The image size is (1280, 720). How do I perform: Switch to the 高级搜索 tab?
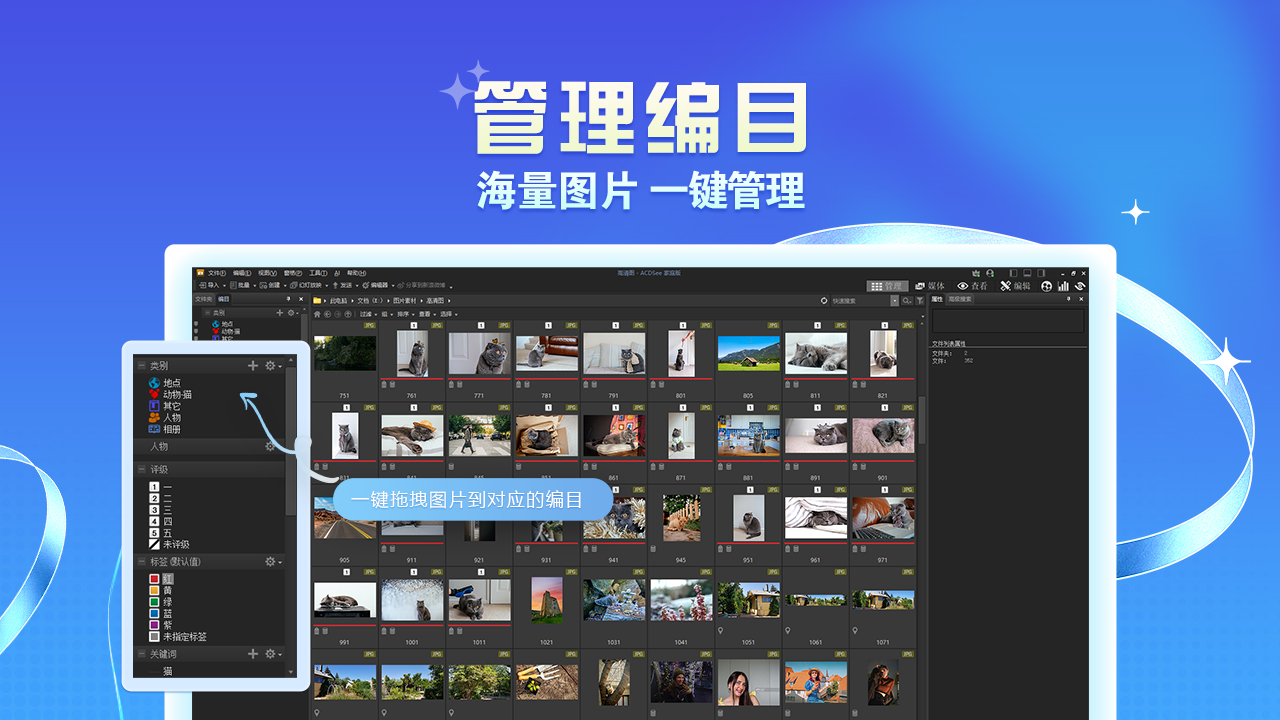(959, 299)
